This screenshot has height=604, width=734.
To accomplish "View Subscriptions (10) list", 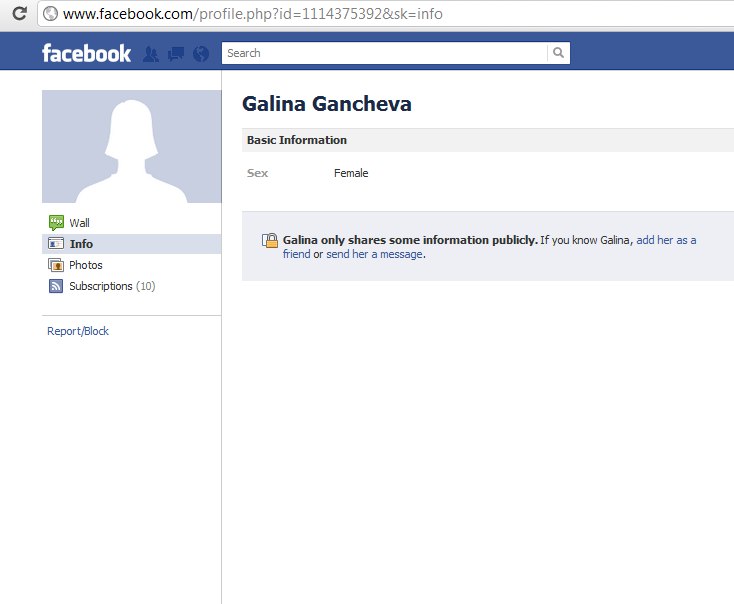I will [x=111, y=286].
